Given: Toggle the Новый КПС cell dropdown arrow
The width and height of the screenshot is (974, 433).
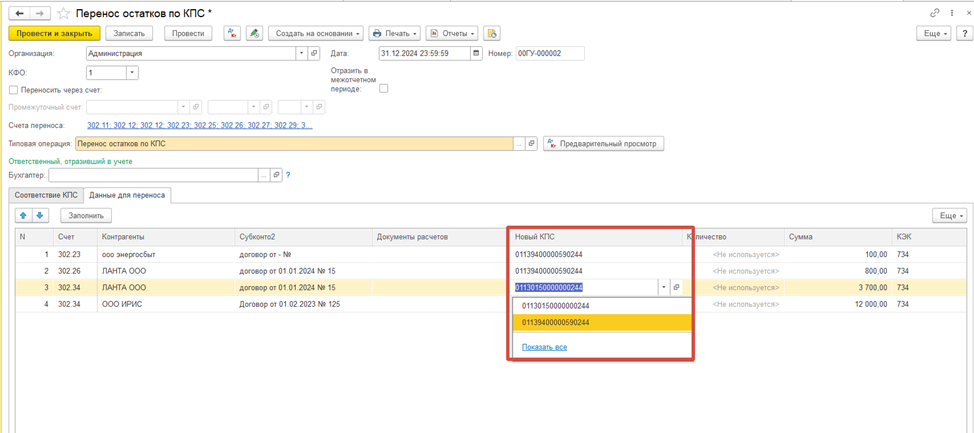Looking at the screenshot, I should pos(663,287).
